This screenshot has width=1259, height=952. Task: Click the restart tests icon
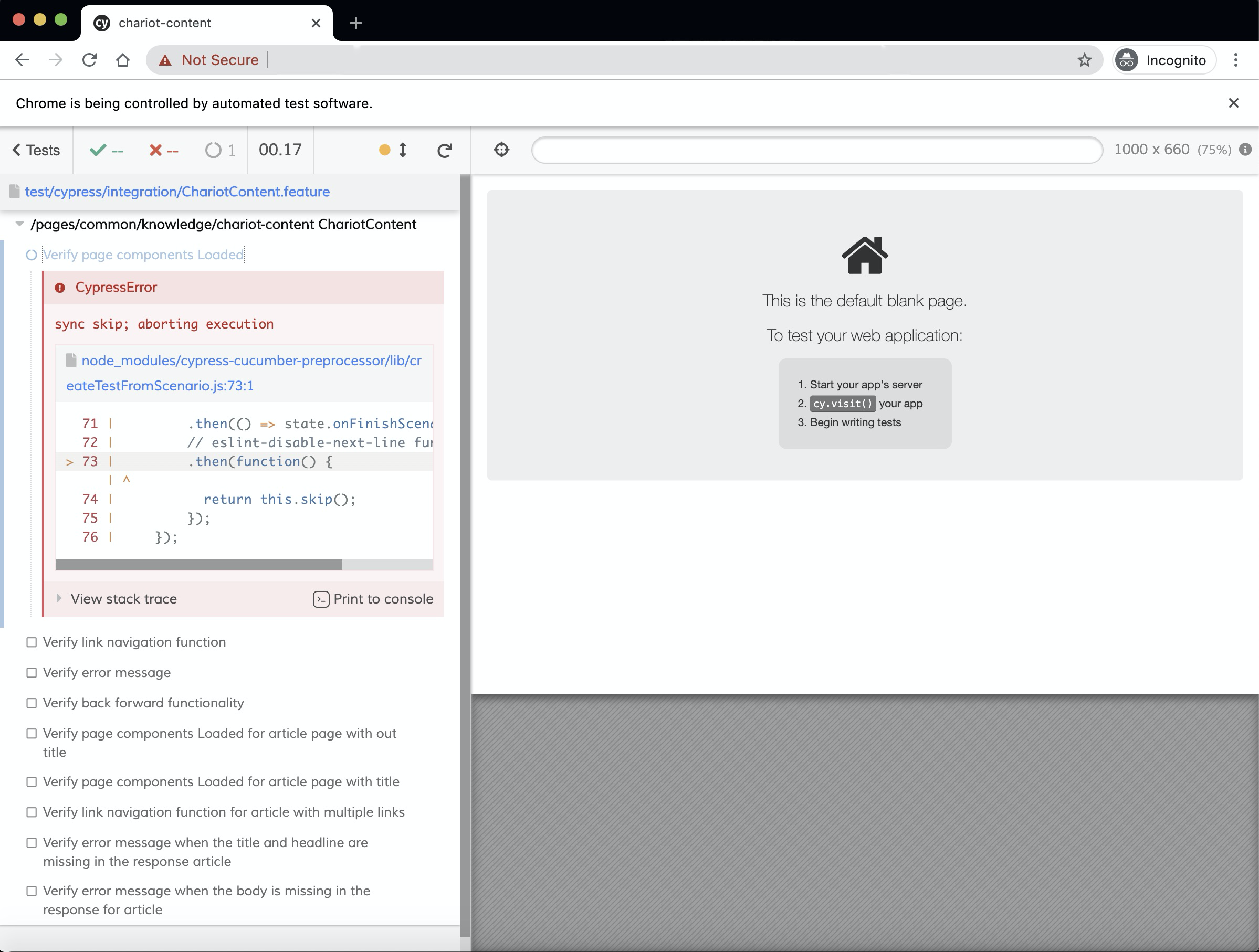pyautogui.click(x=445, y=150)
